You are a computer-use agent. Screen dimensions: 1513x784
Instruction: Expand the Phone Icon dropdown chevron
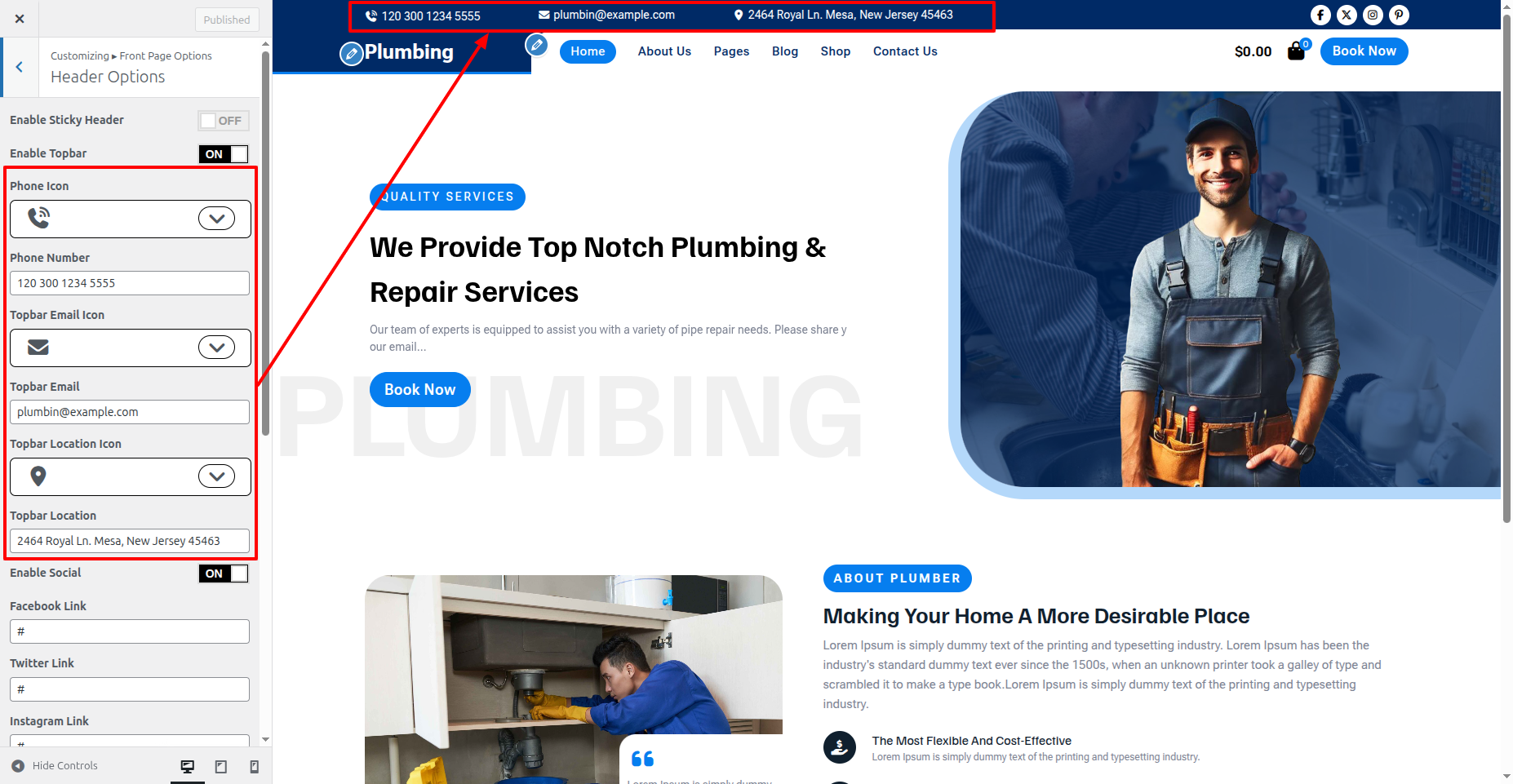(x=216, y=219)
